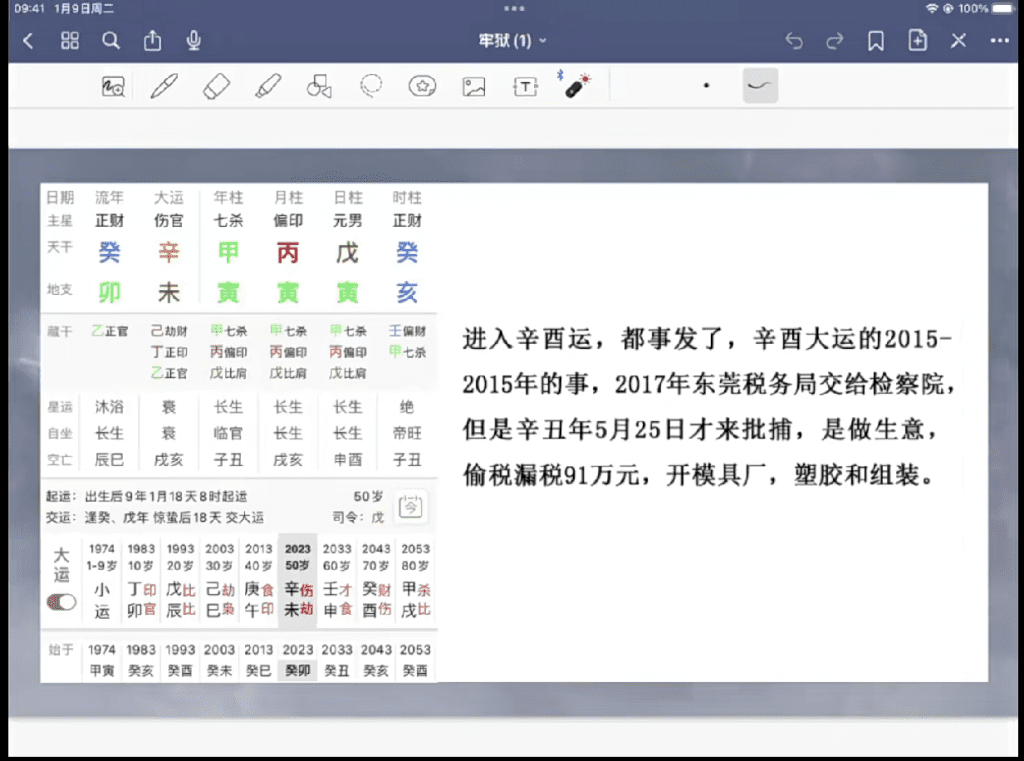Open search with the magnifier icon
This screenshot has height=761, width=1024.
pyautogui.click(x=111, y=41)
